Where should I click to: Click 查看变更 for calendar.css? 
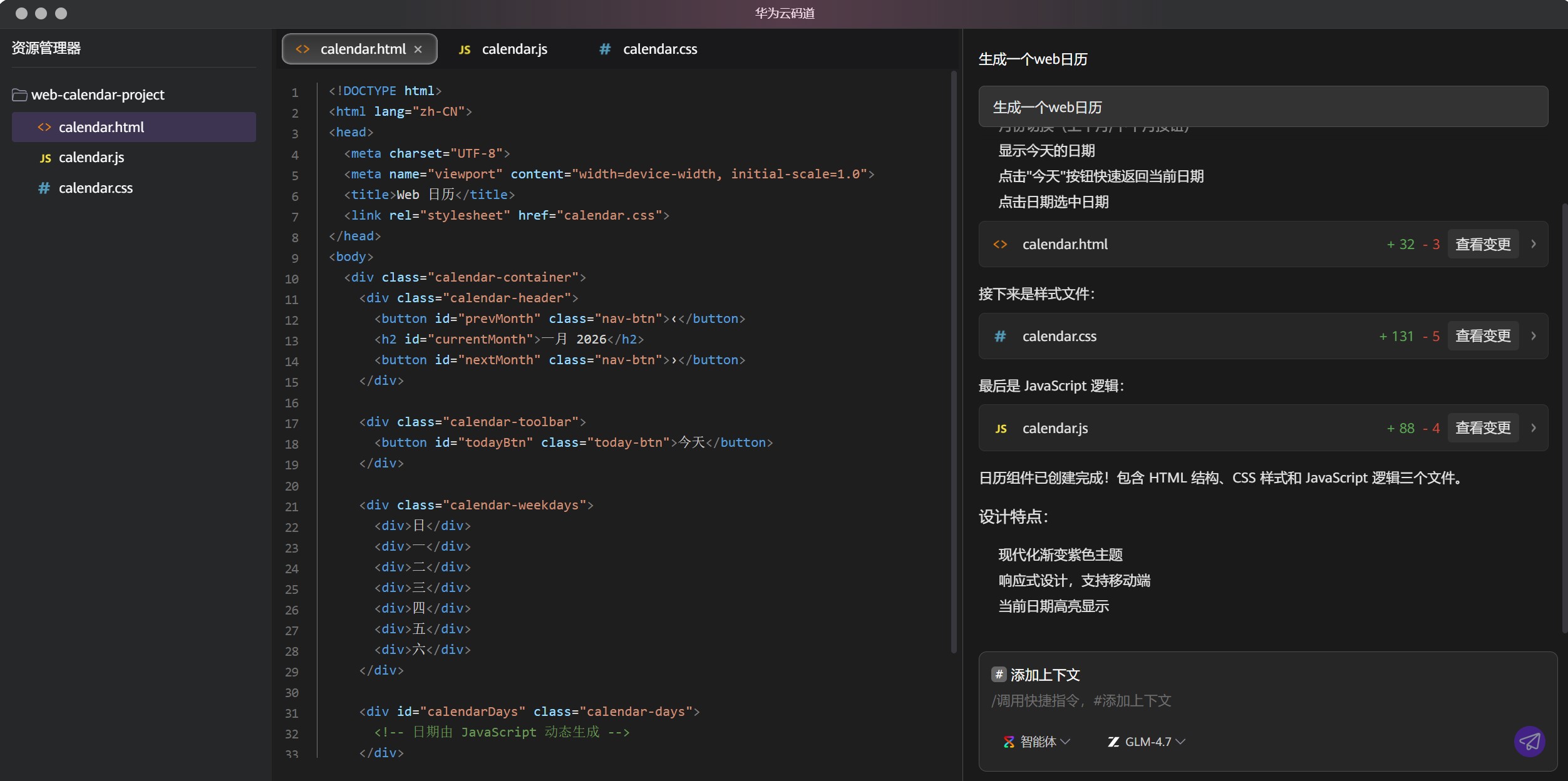pyautogui.click(x=1482, y=336)
